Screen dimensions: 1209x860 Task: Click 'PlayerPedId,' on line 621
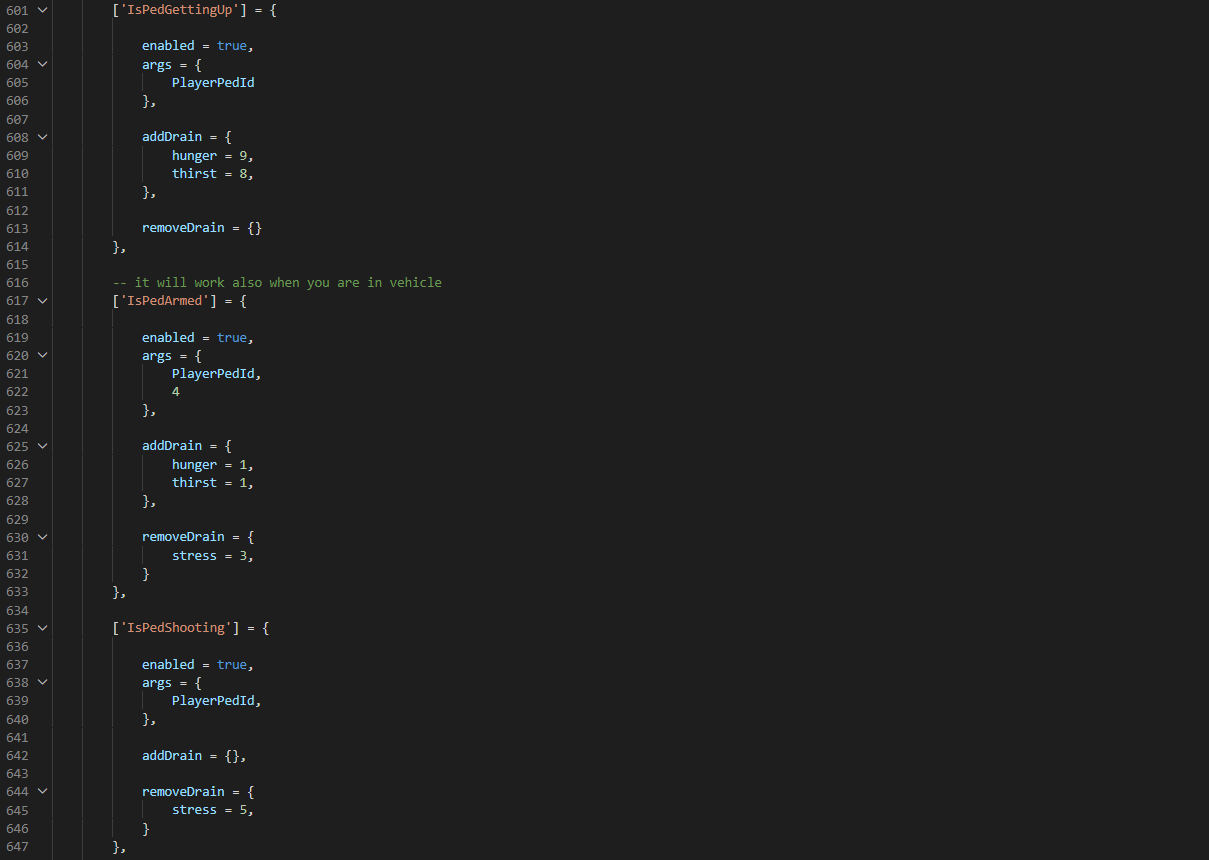(217, 373)
